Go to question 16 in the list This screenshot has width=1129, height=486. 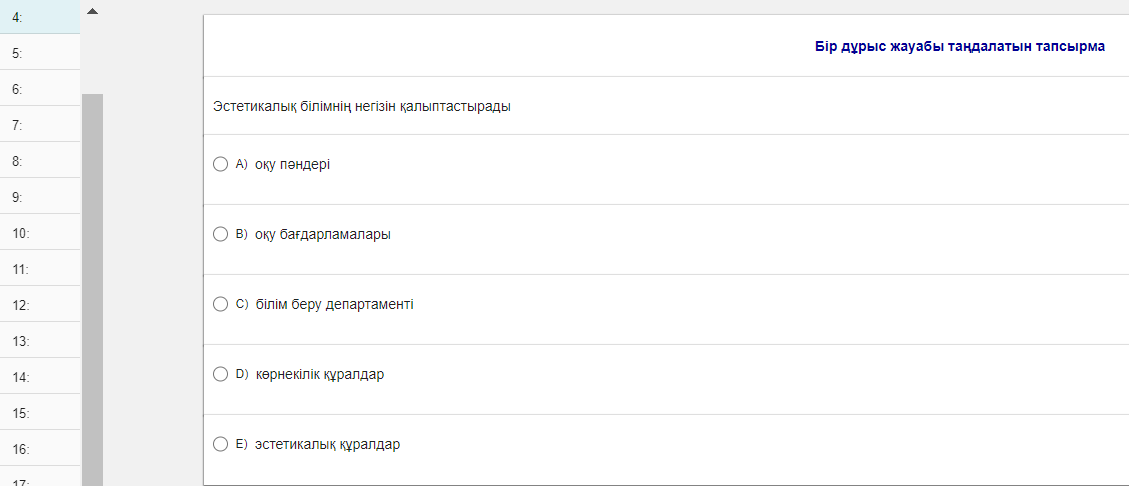tap(40, 449)
